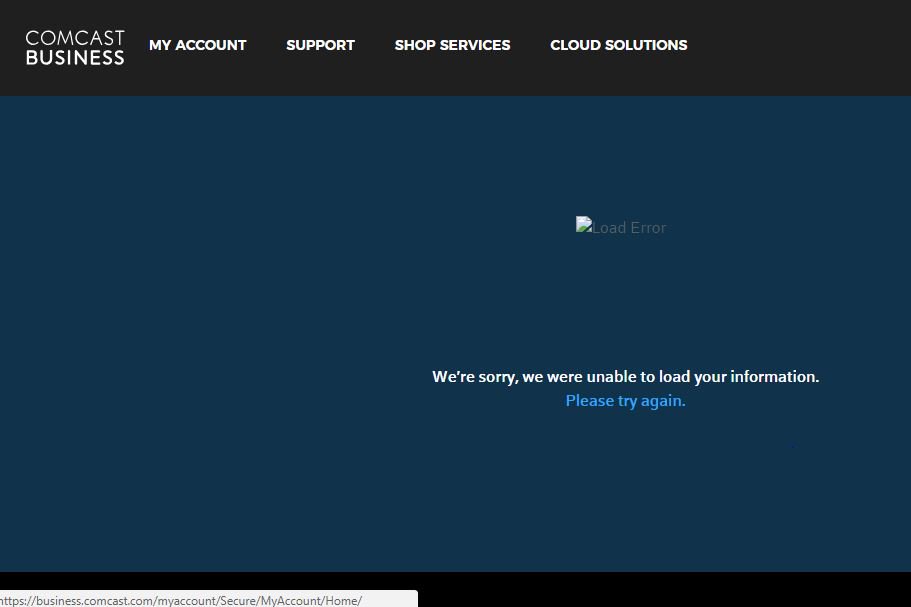Click the 'unable to load your information' message
This screenshot has width=911, height=607.
click(626, 377)
